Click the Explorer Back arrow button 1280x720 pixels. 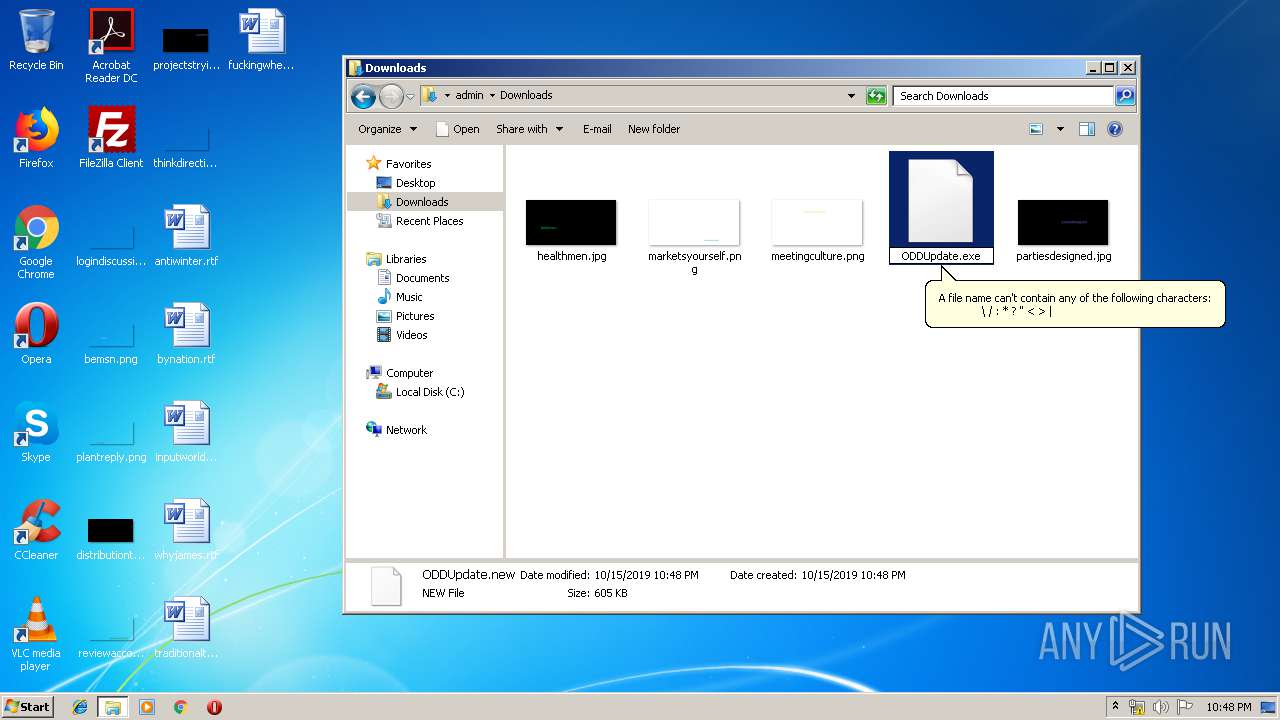(363, 96)
